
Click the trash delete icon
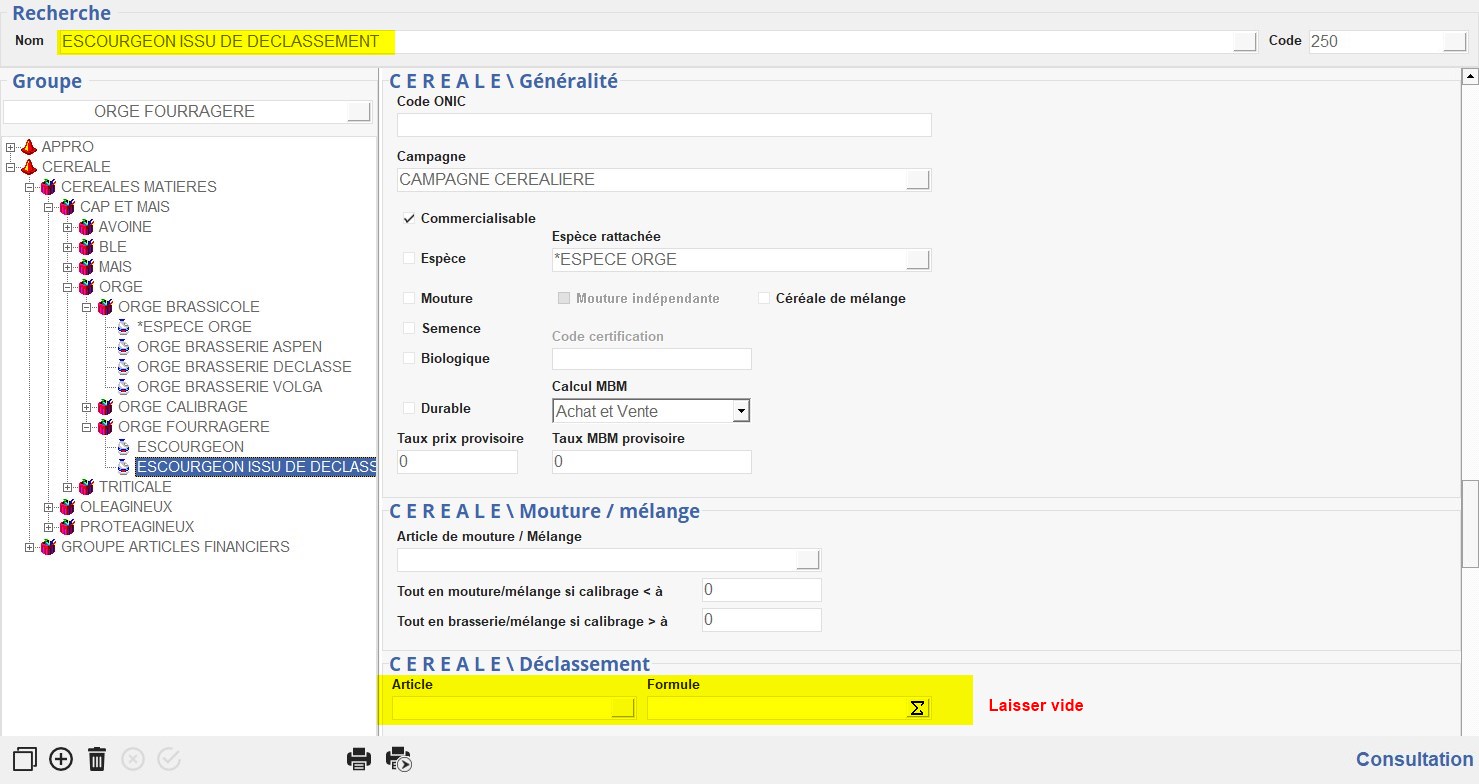[97, 759]
